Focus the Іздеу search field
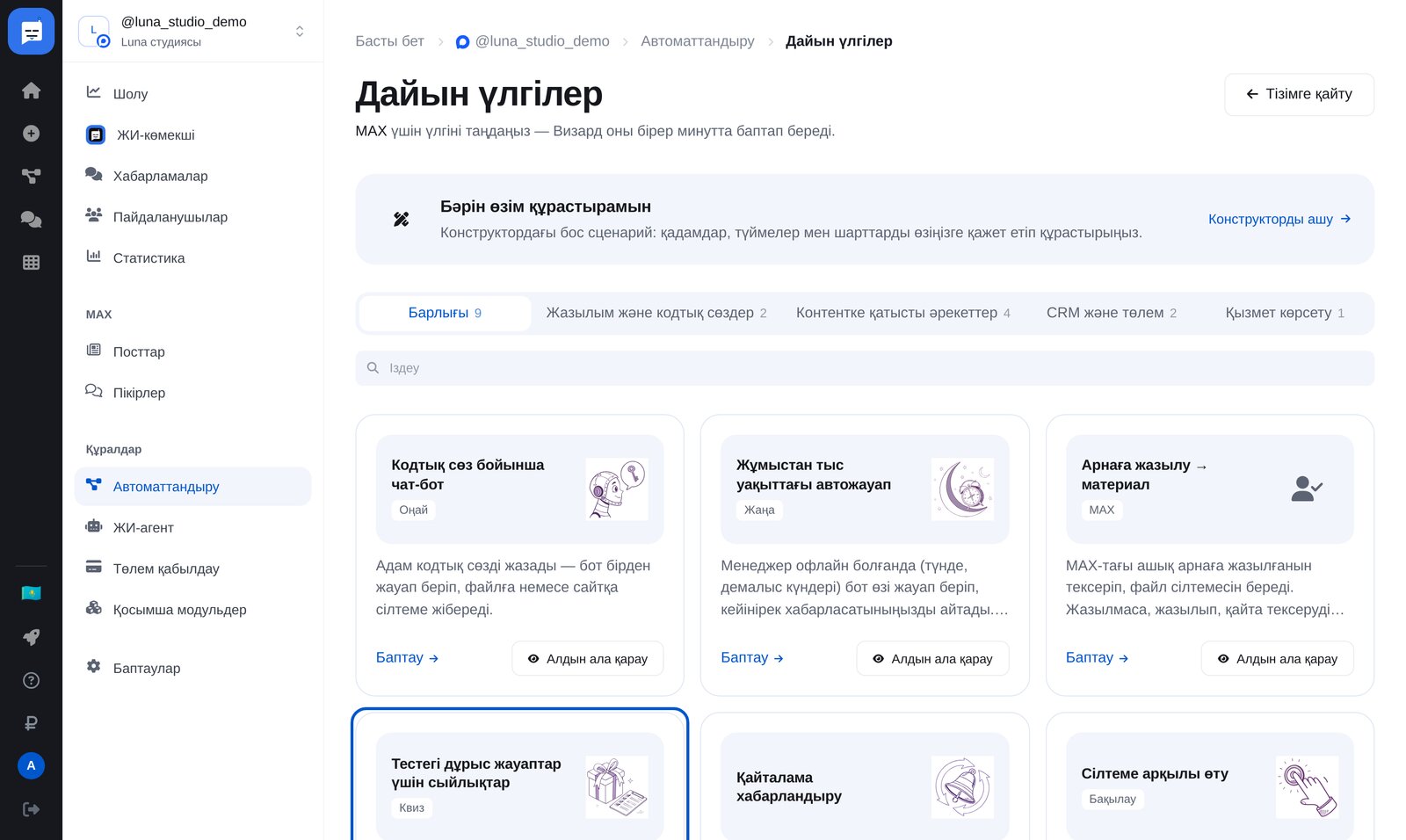 865,368
